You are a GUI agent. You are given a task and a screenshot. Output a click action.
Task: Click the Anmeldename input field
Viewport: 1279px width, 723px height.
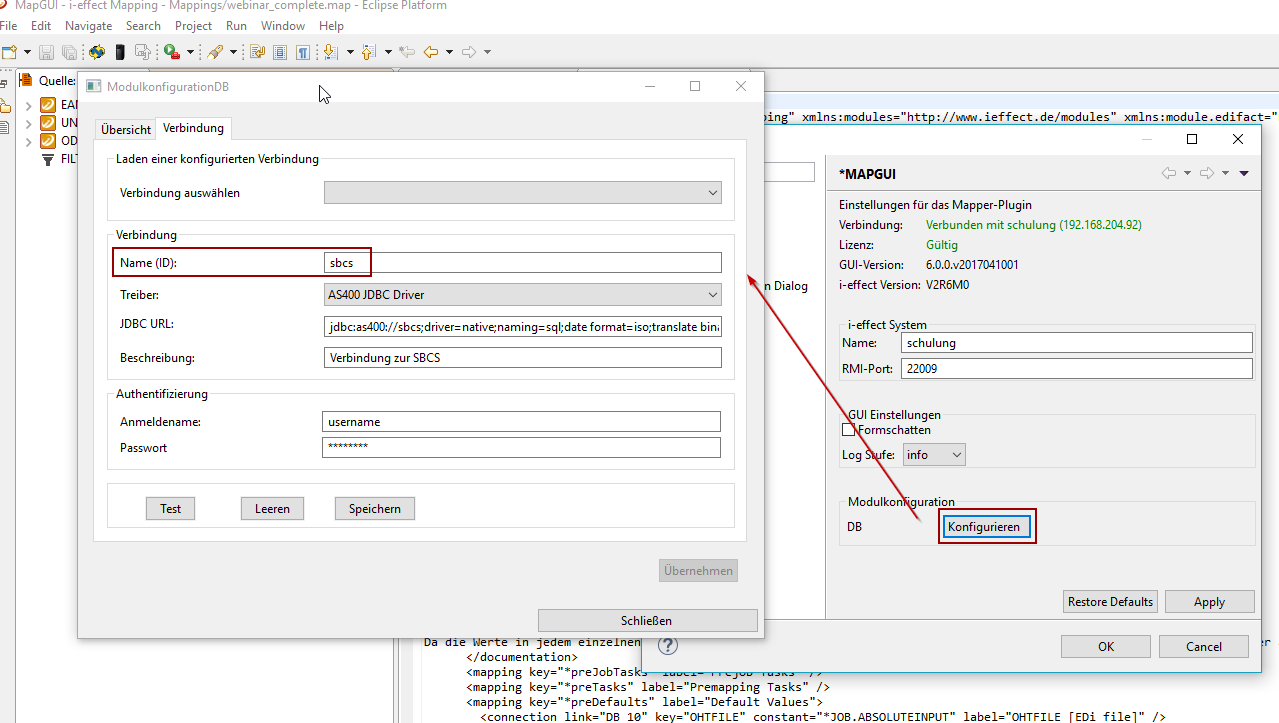pyautogui.click(x=521, y=422)
